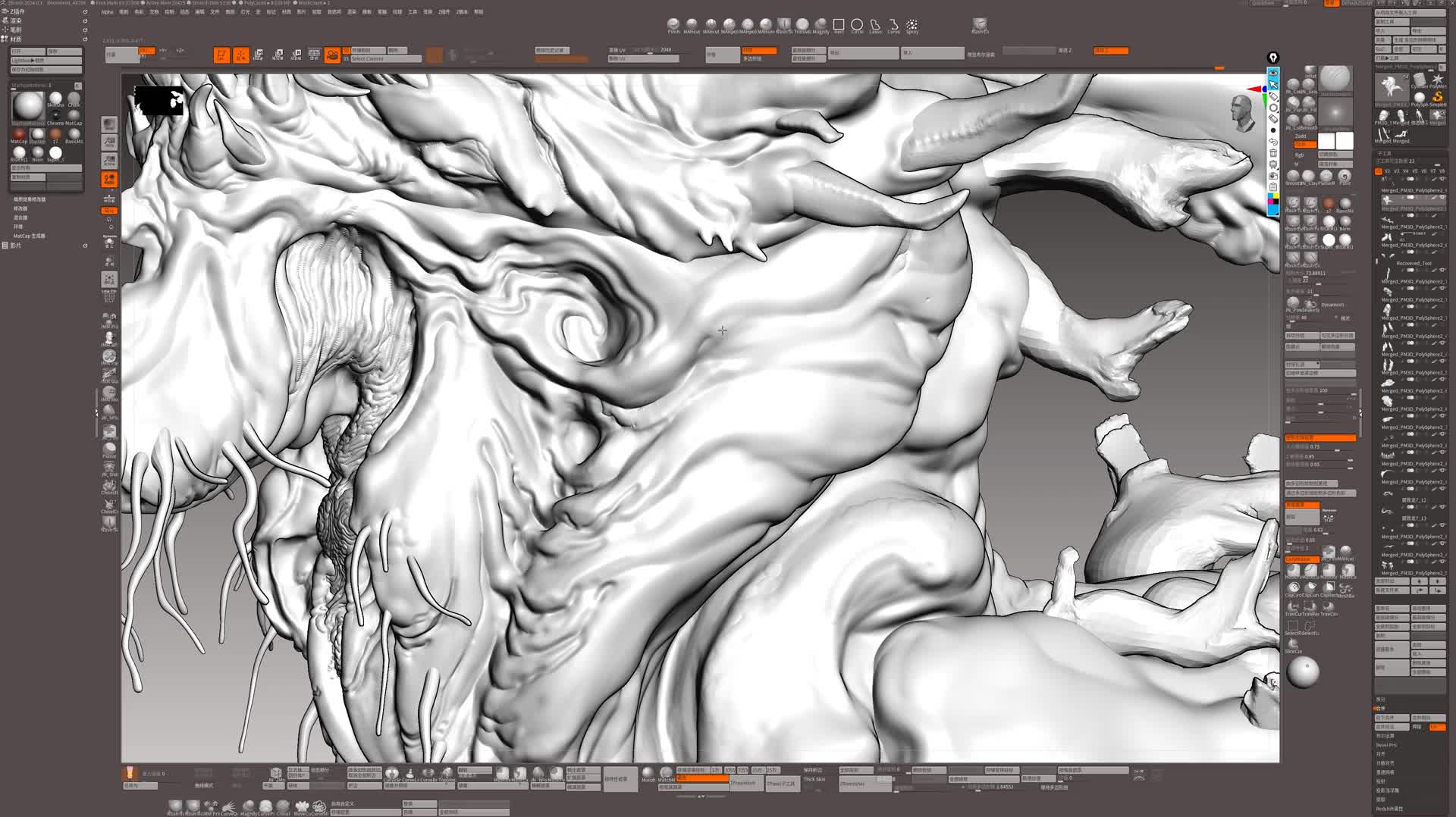Open the Alpha menu
Viewport: 1456px width, 817px height.
pyautogui.click(x=107, y=12)
